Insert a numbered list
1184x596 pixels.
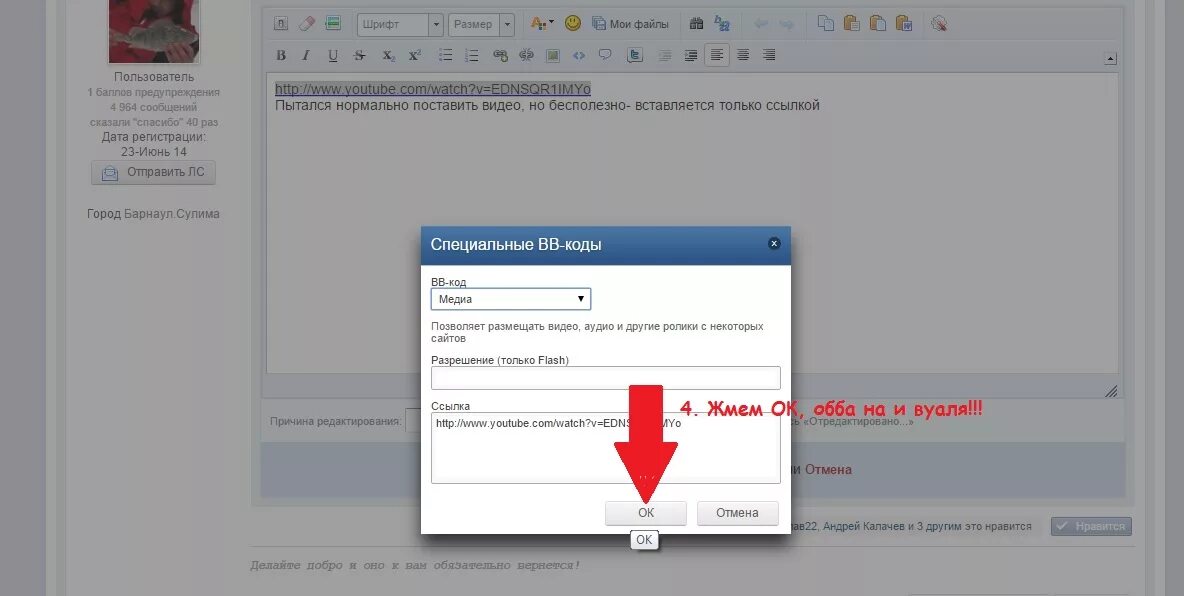pyautogui.click(x=472, y=55)
